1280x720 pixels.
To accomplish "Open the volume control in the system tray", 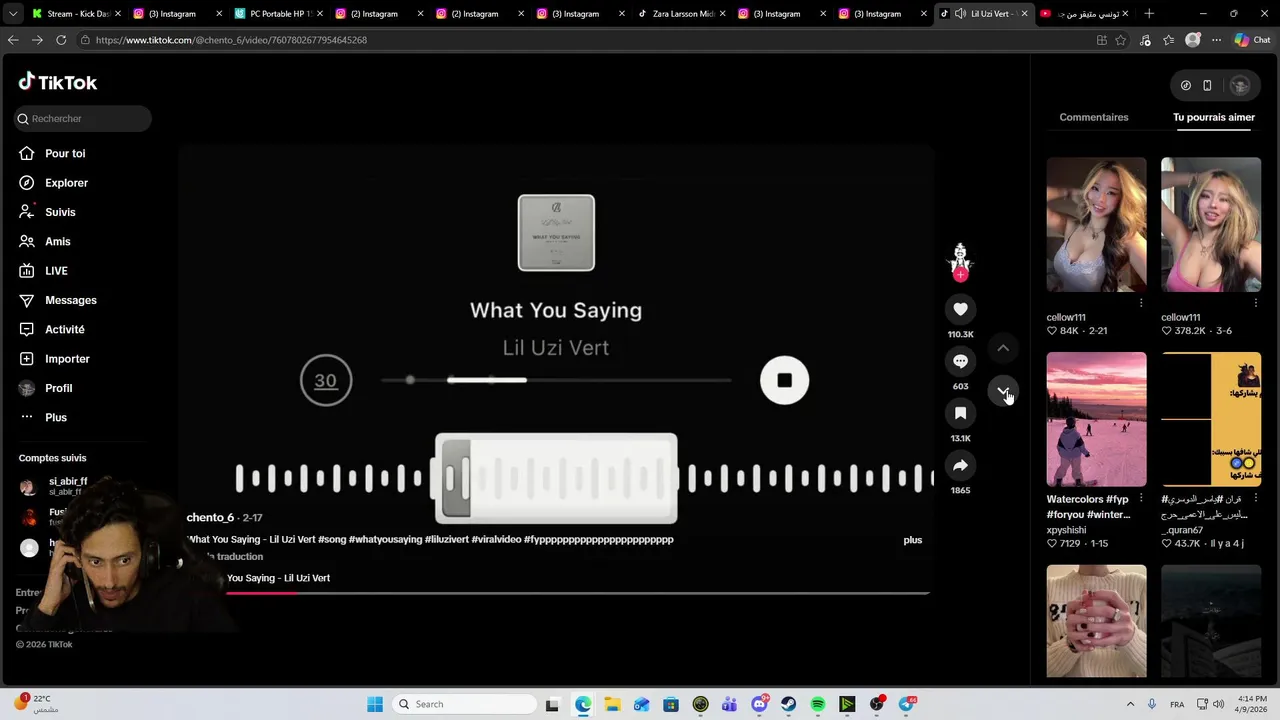I will click(1219, 704).
